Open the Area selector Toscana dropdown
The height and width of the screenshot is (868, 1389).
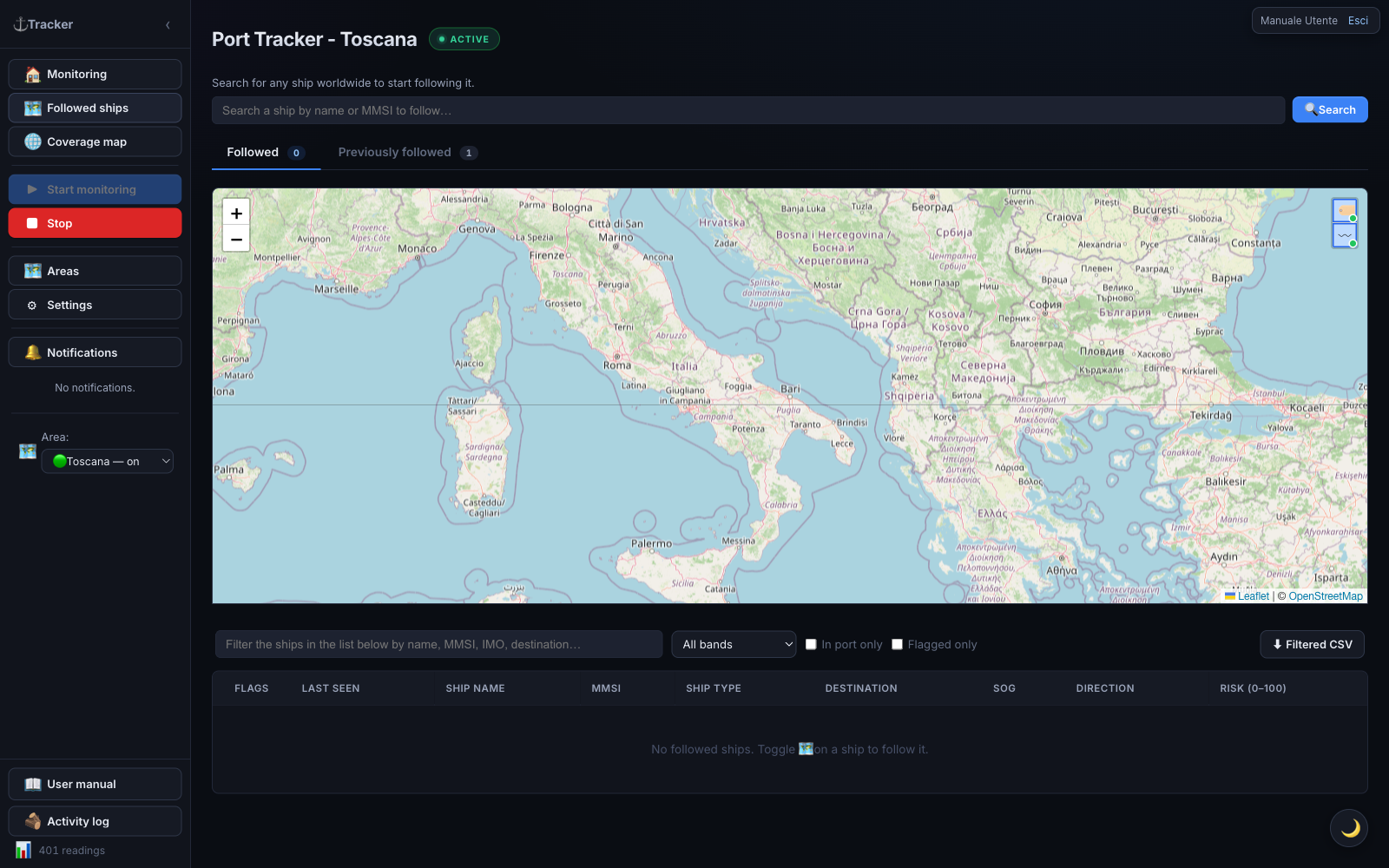[108, 461]
